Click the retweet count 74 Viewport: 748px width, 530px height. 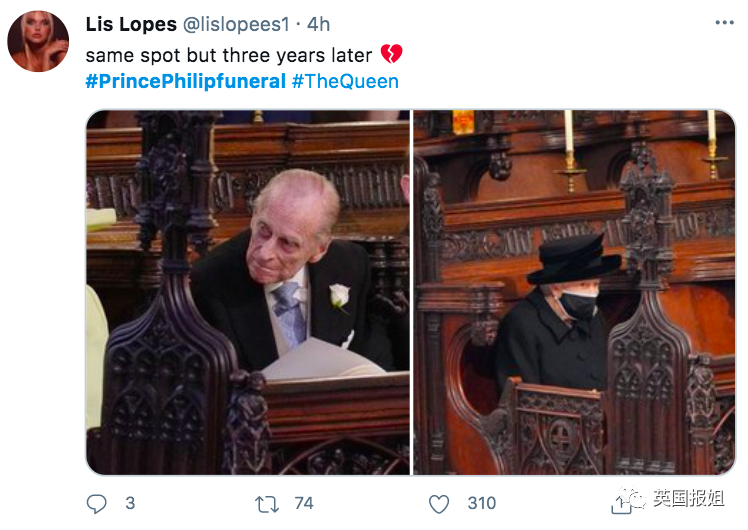point(304,503)
